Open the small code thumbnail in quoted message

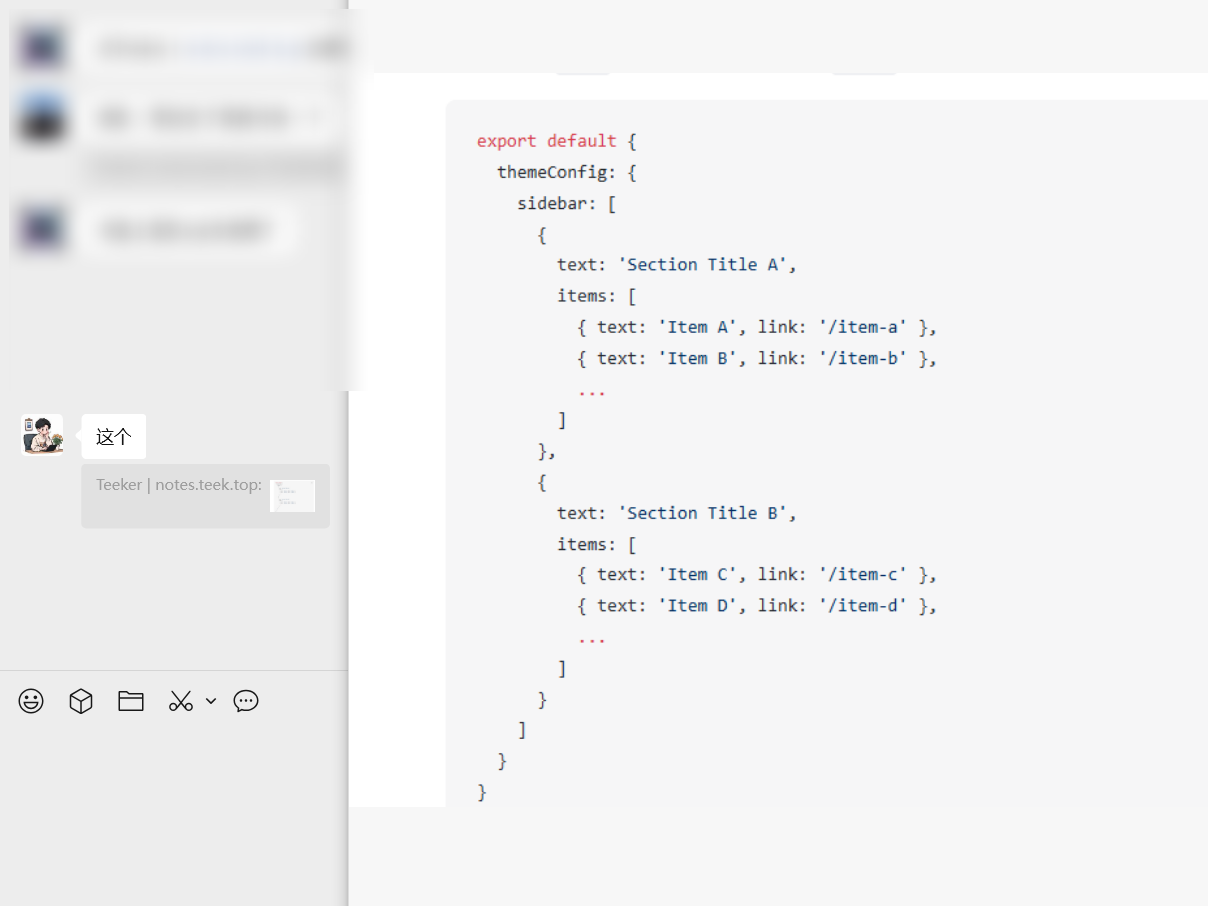point(292,495)
